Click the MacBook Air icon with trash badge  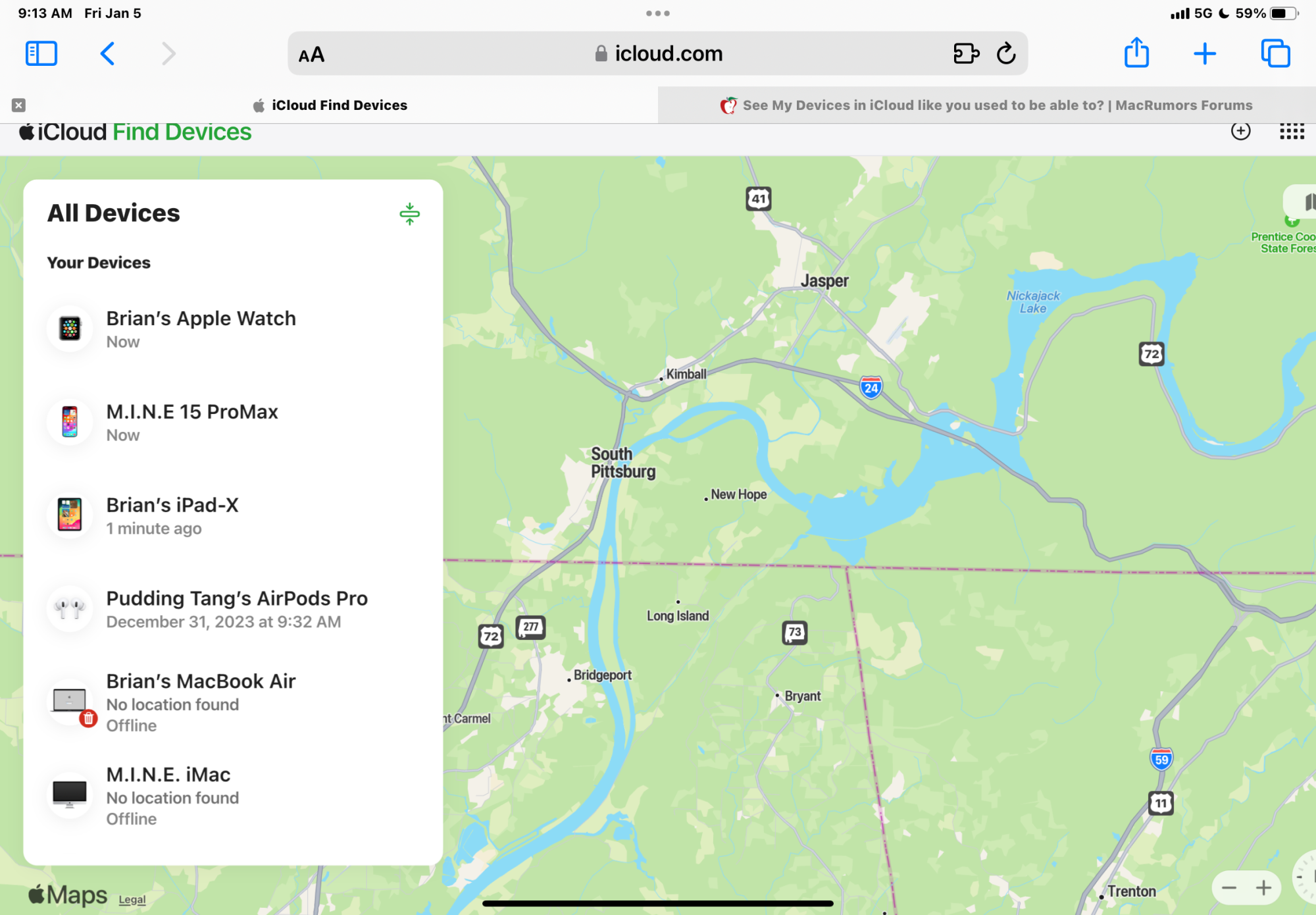[70, 702]
